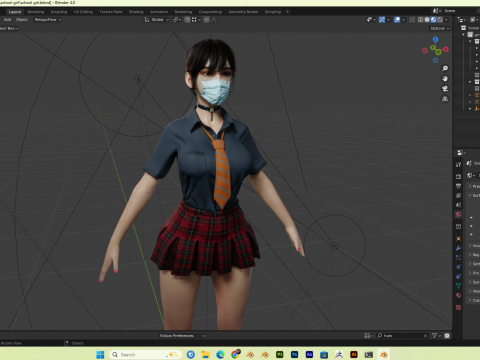Screen dimensions: 480x360
Task: Enable snapping with the magnet icon
Action: click(x=187, y=20)
